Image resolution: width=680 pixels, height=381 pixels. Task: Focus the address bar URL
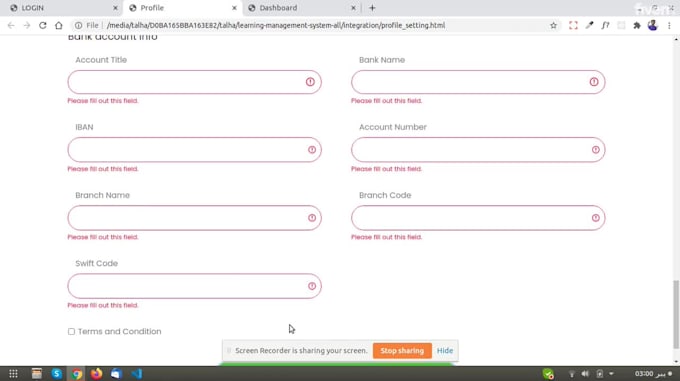point(276,26)
